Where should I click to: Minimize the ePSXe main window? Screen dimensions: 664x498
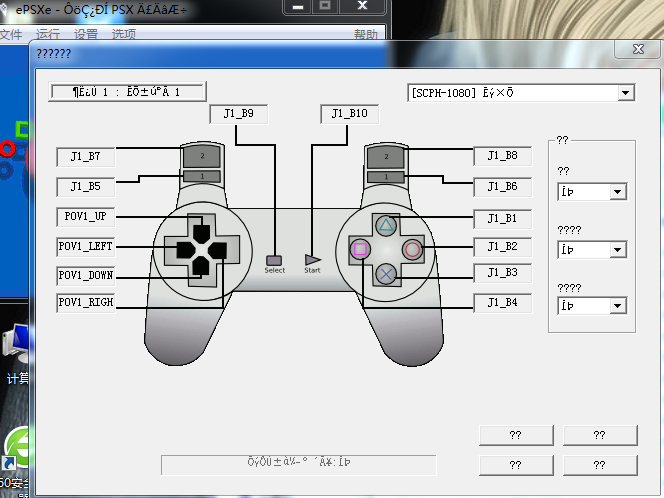(x=298, y=6)
